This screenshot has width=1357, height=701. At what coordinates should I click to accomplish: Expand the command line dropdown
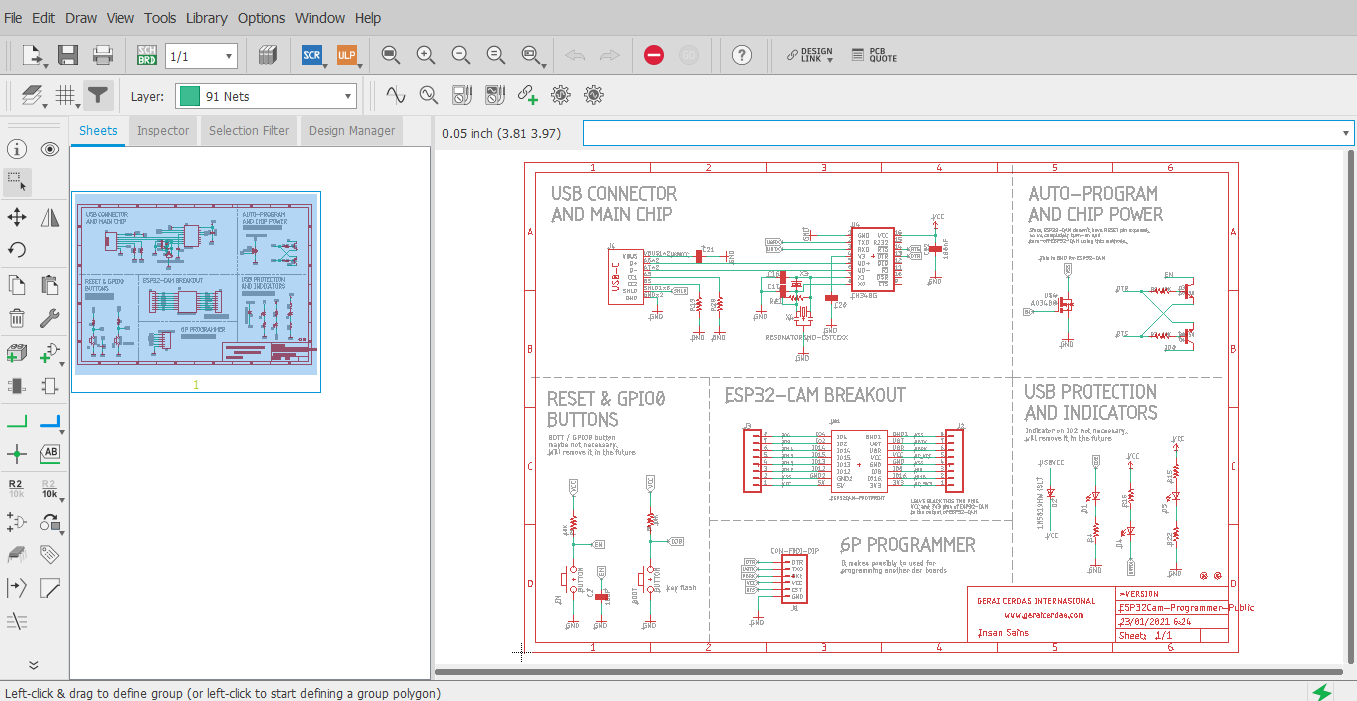click(x=1345, y=132)
